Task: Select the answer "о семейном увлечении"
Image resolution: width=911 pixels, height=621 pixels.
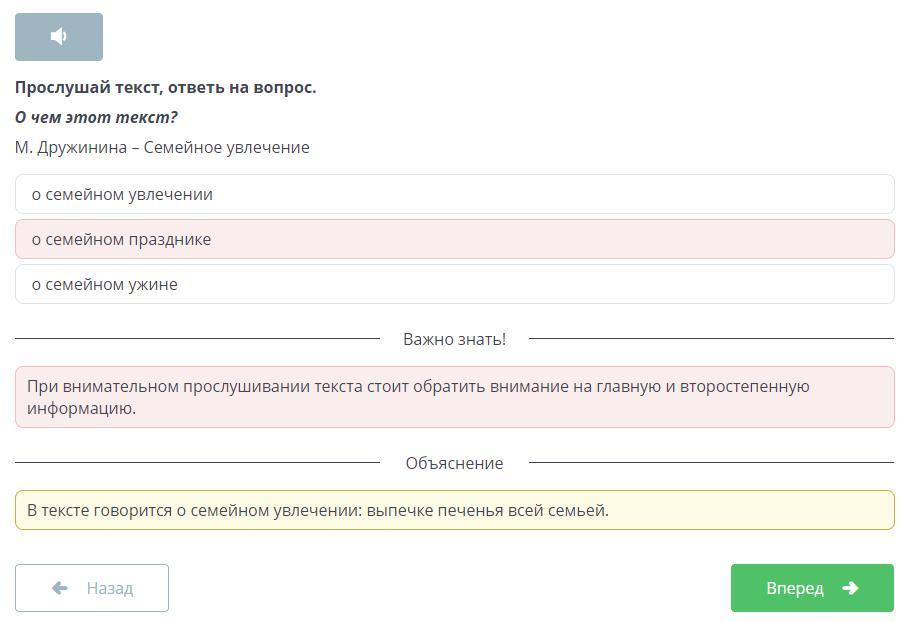Action: (x=454, y=194)
